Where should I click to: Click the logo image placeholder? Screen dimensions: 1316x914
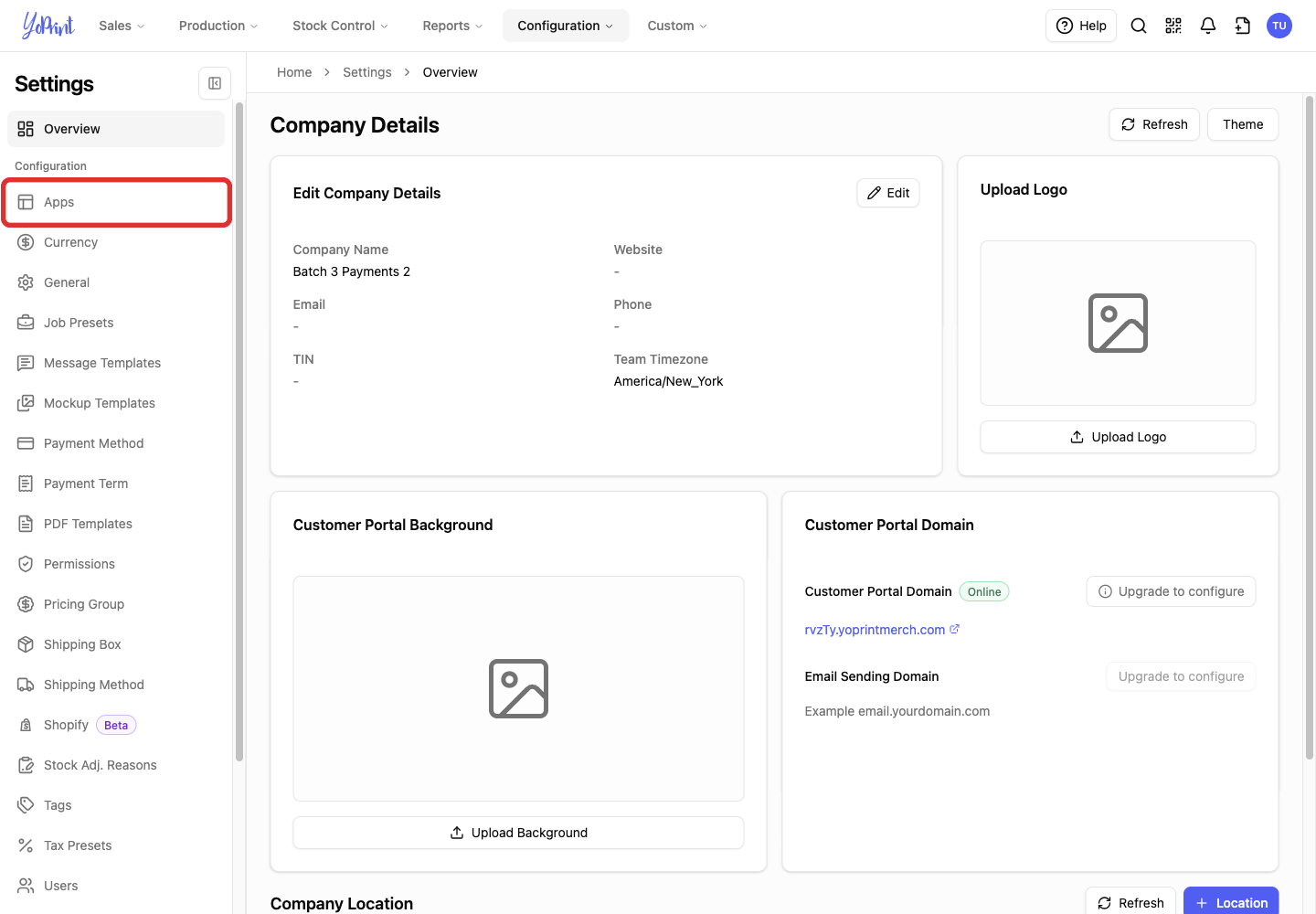pos(1118,324)
